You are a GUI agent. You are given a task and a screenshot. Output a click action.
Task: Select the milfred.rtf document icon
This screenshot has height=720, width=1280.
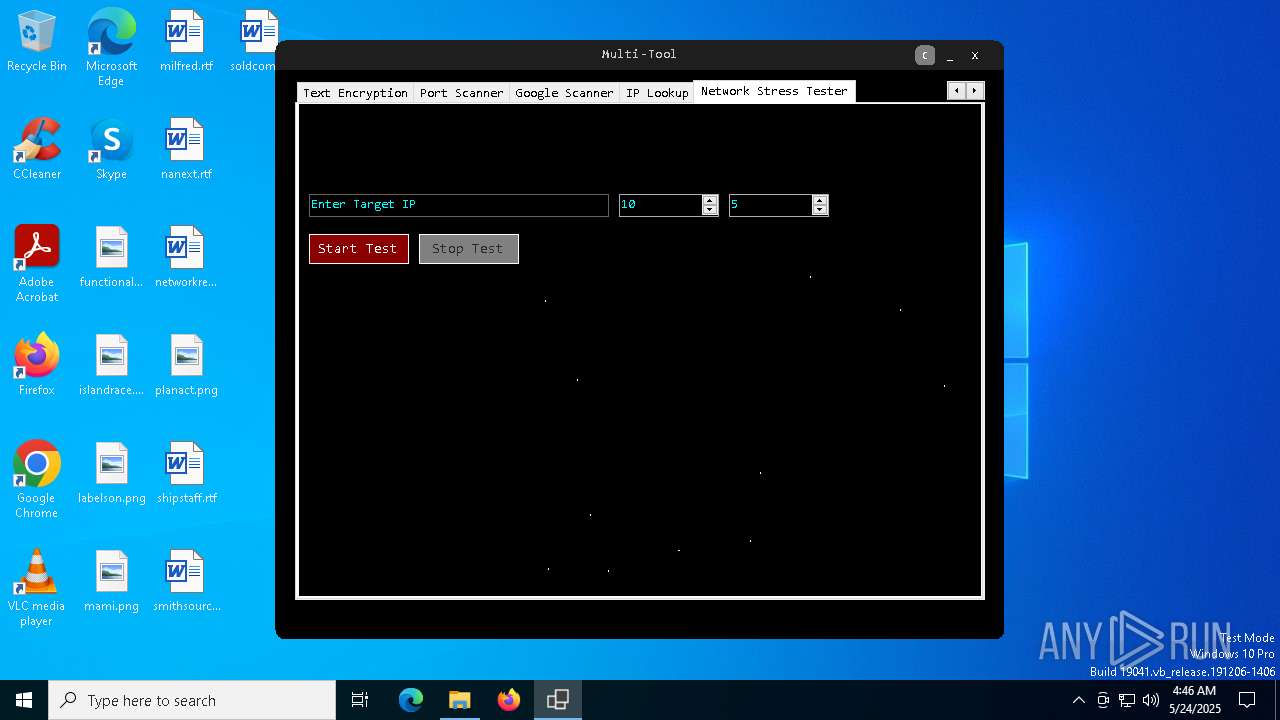click(x=186, y=41)
